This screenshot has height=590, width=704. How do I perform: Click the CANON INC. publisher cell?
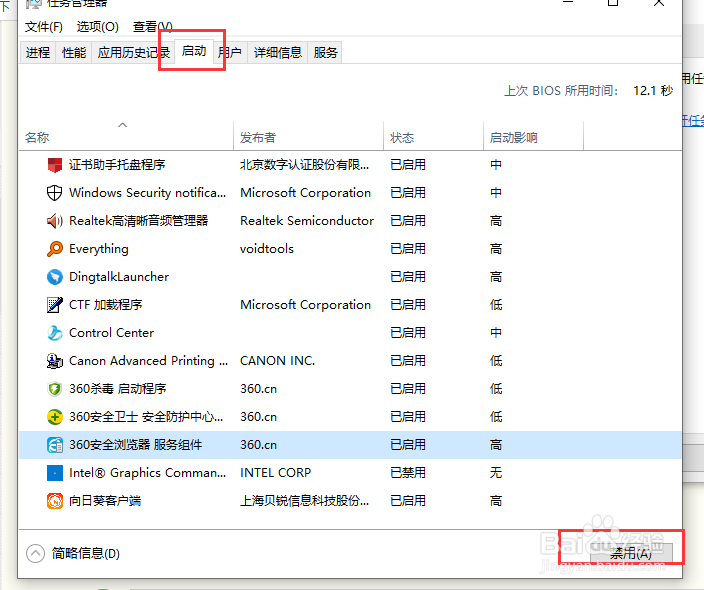coord(277,361)
